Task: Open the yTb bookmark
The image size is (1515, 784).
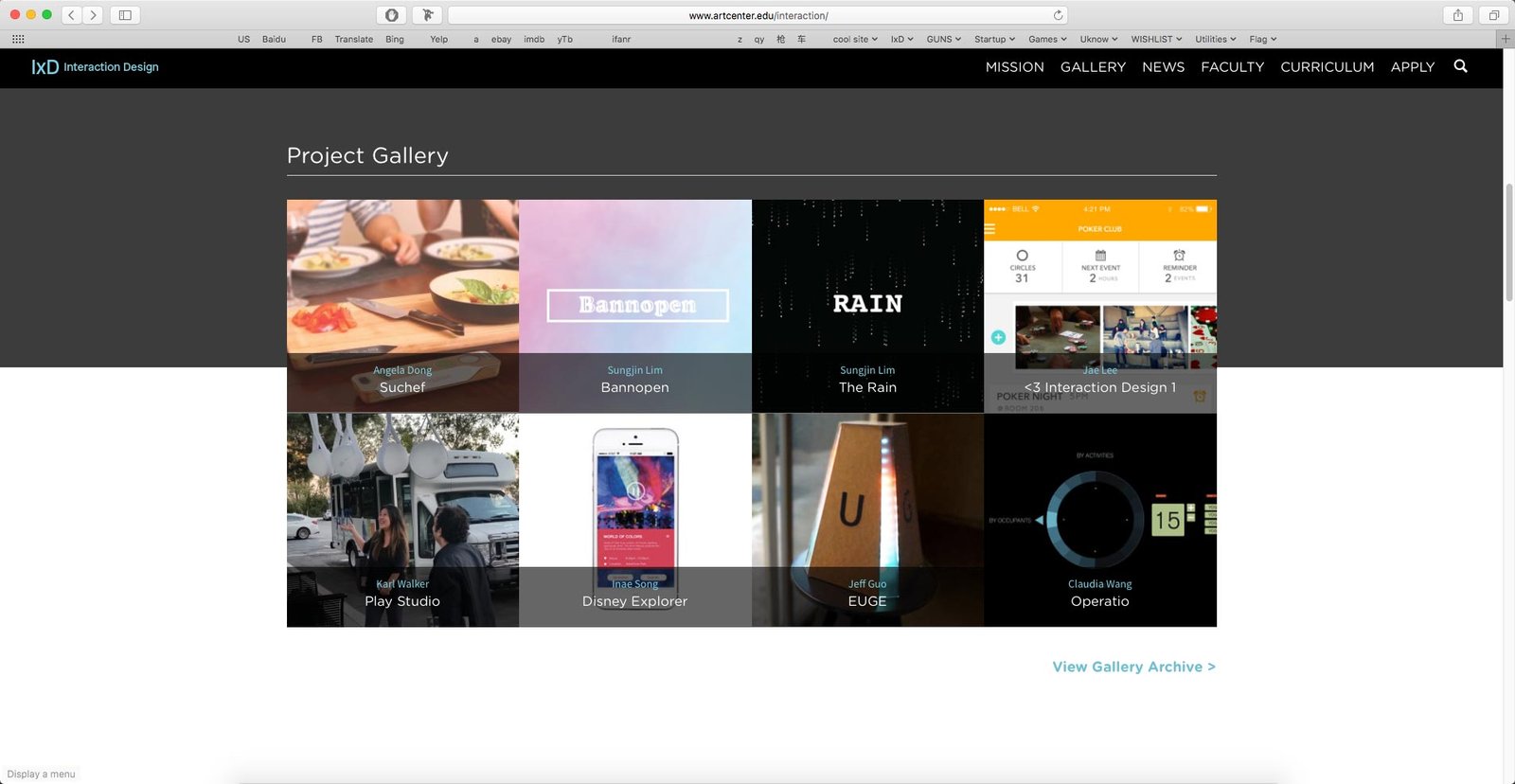Action: [x=564, y=39]
